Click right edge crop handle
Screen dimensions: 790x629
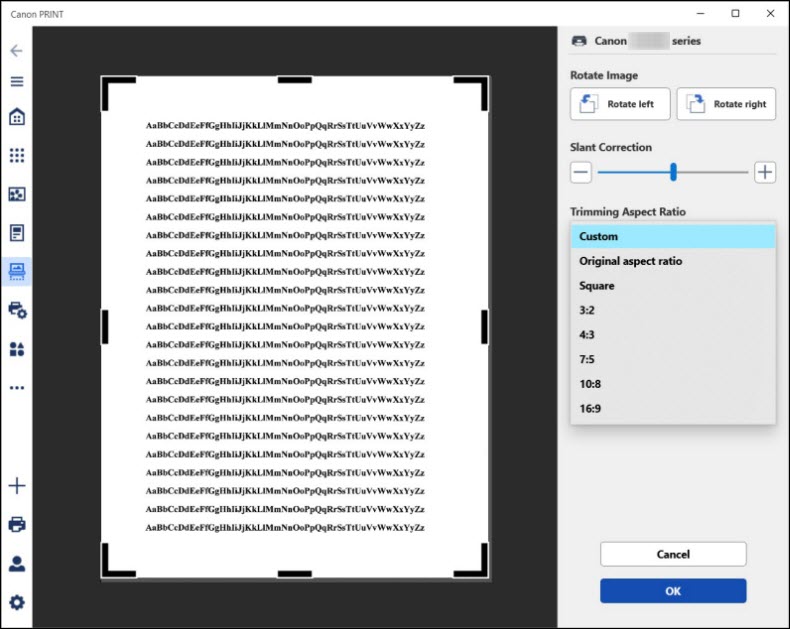[x=485, y=327]
